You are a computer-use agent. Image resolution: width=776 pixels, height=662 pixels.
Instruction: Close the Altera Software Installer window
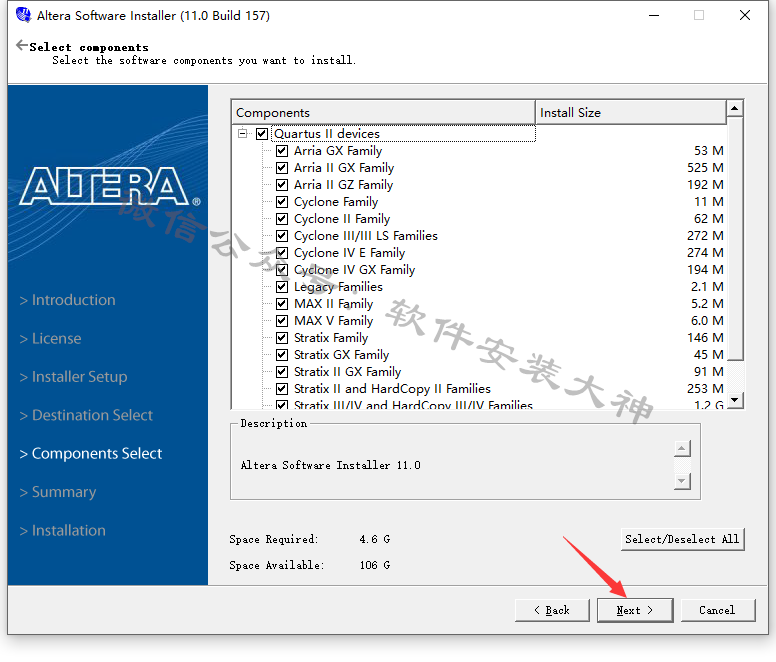pyautogui.click(x=745, y=15)
